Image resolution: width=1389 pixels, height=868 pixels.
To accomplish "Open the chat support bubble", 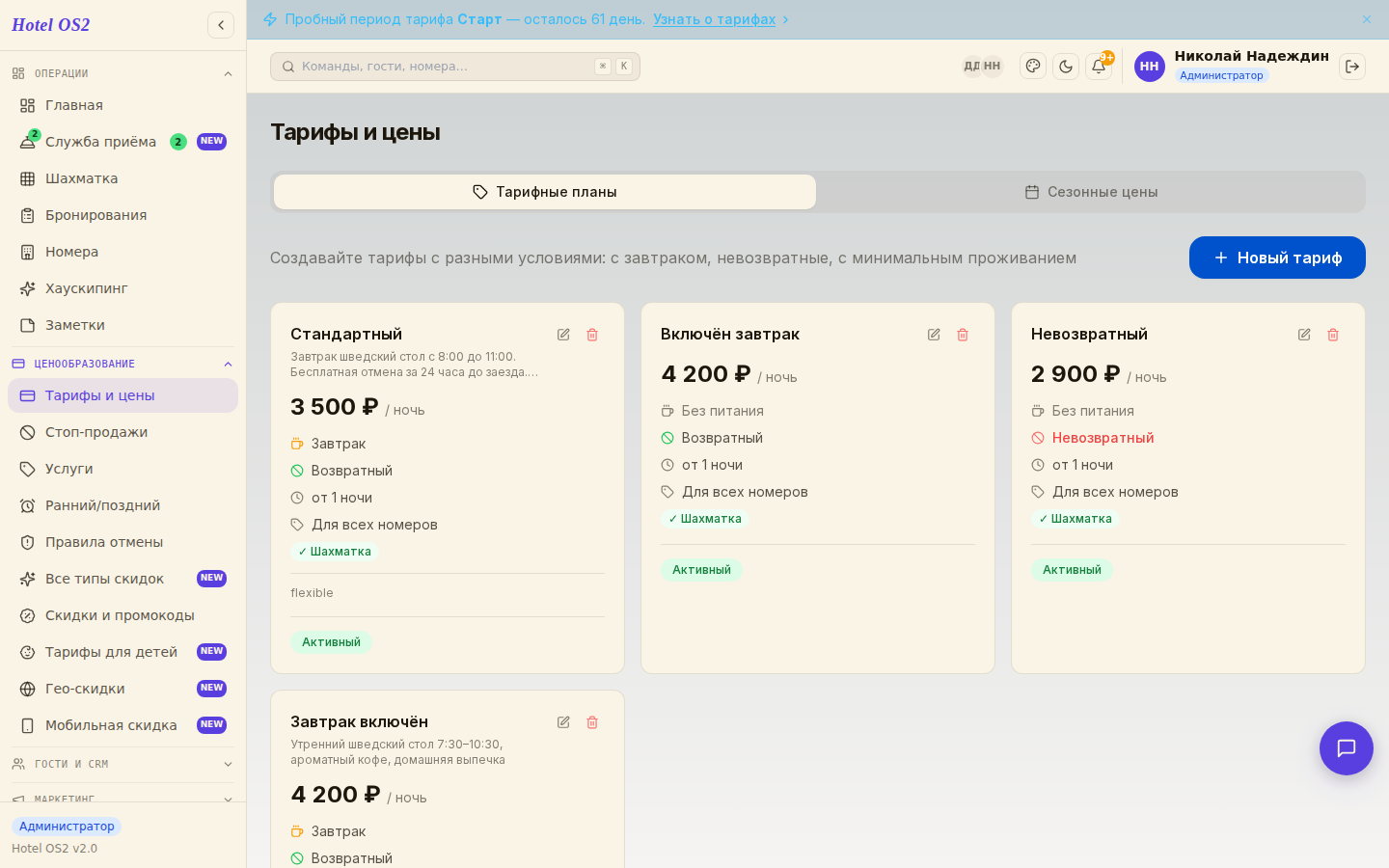I will point(1347,748).
